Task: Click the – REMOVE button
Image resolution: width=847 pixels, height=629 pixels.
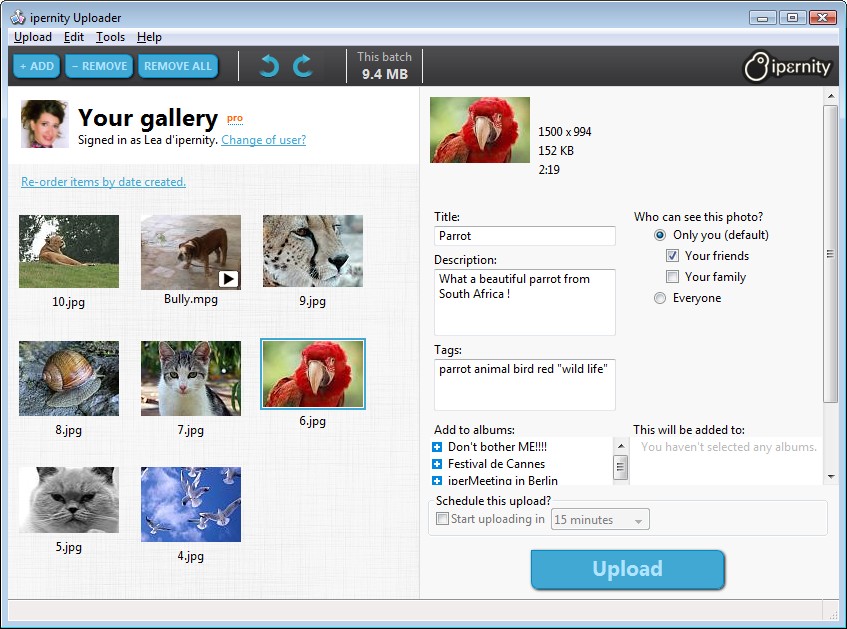Action: [99, 66]
